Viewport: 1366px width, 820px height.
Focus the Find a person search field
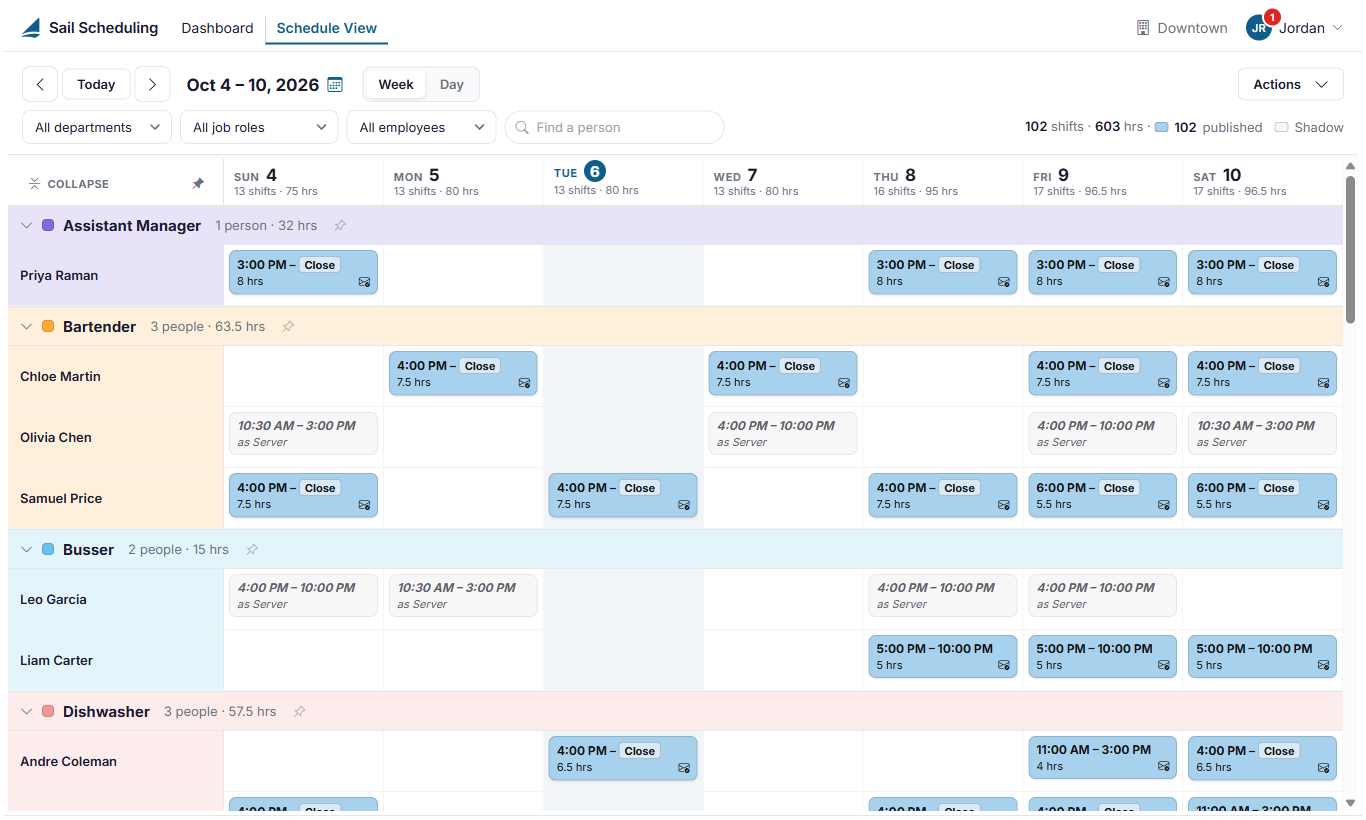click(x=614, y=128)
